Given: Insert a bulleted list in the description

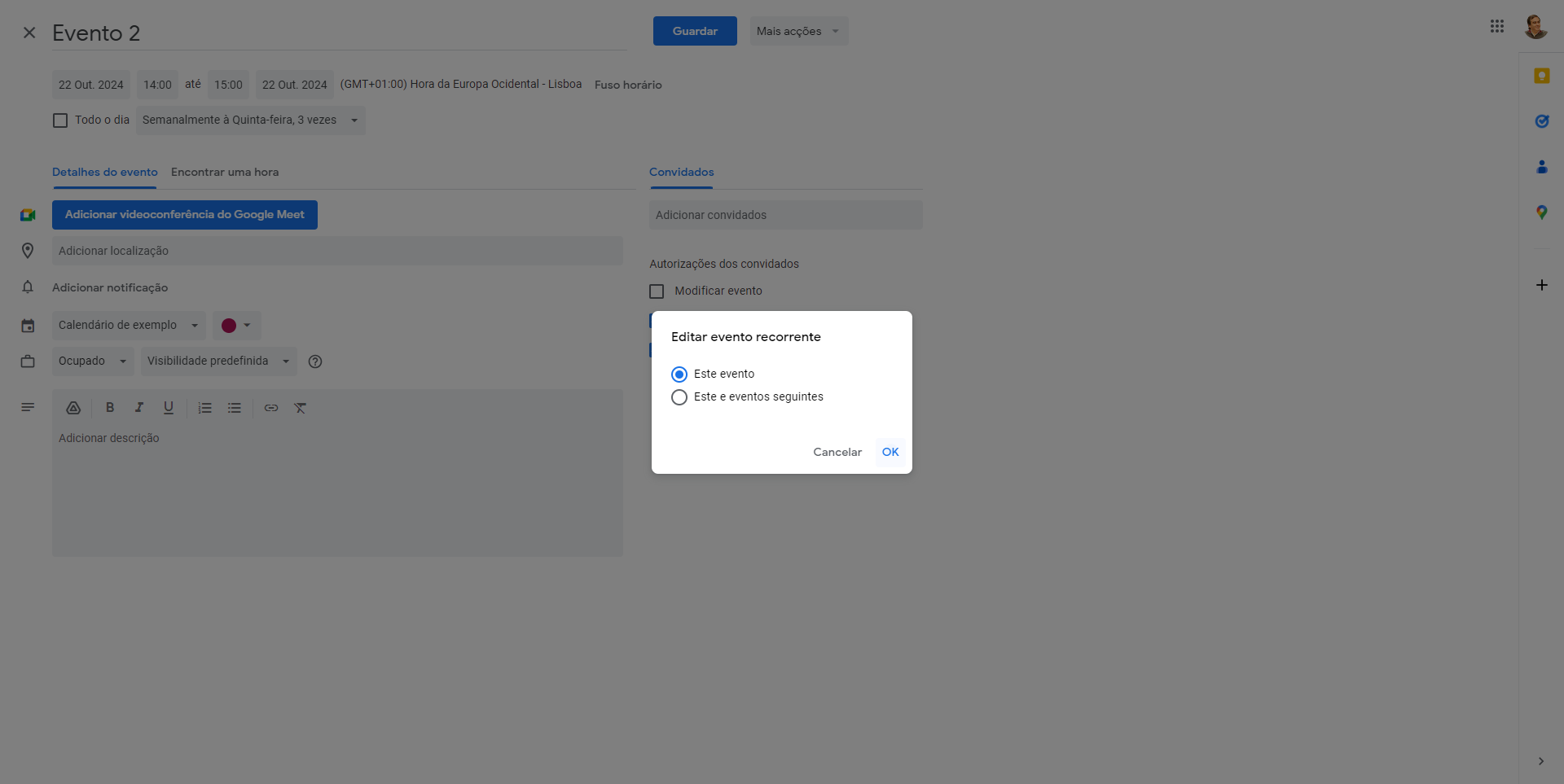Looking at the screenshot, I should coord(235,408).
